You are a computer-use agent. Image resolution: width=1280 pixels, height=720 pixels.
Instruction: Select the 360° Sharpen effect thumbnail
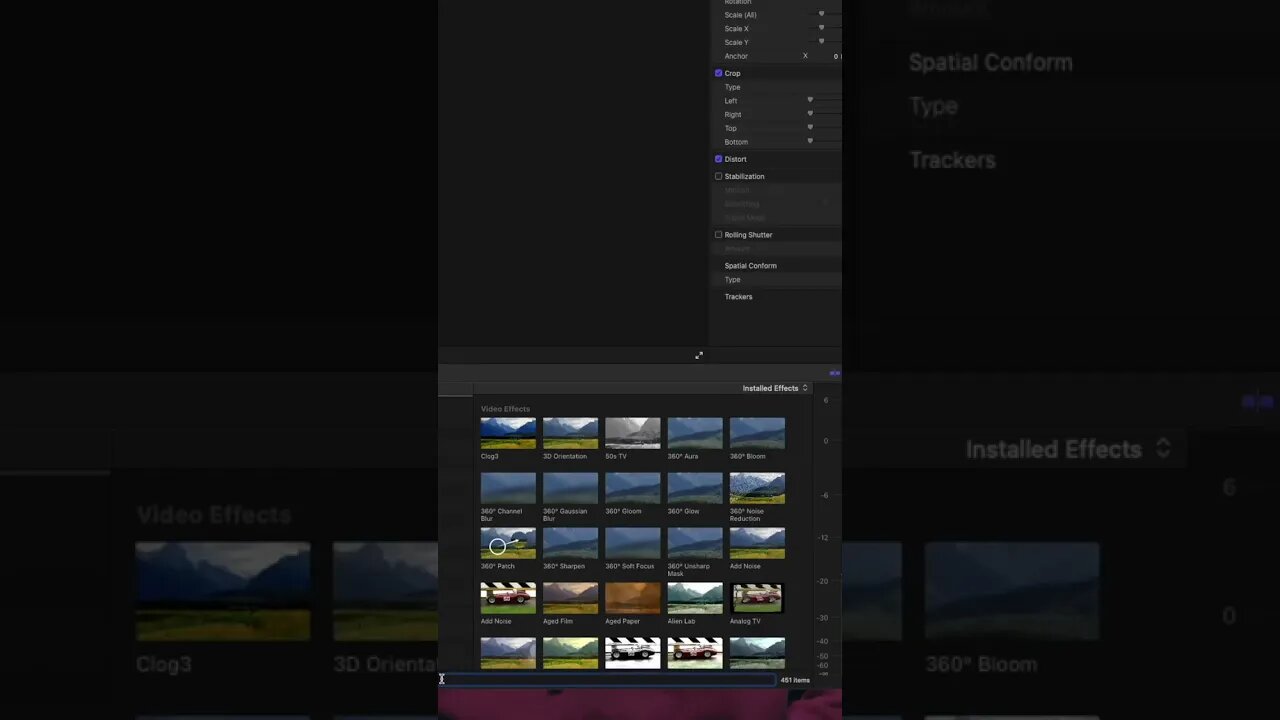(570, 543)
